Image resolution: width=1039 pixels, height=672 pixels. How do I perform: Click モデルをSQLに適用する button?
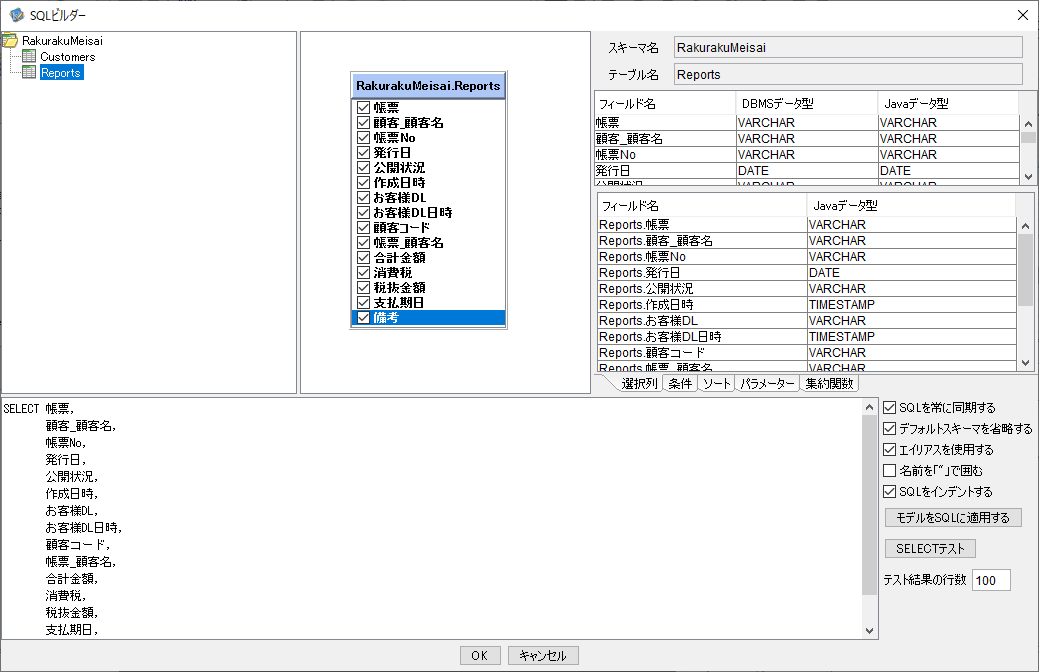click(953, 518)
